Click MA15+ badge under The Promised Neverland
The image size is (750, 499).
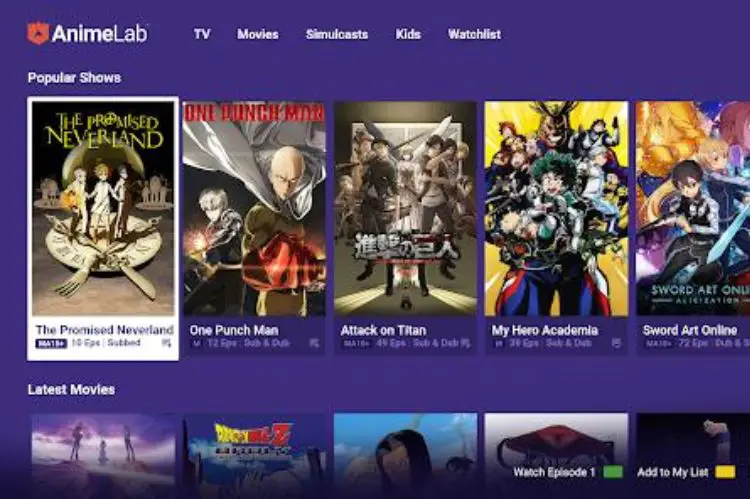click(x=51, y=343)
